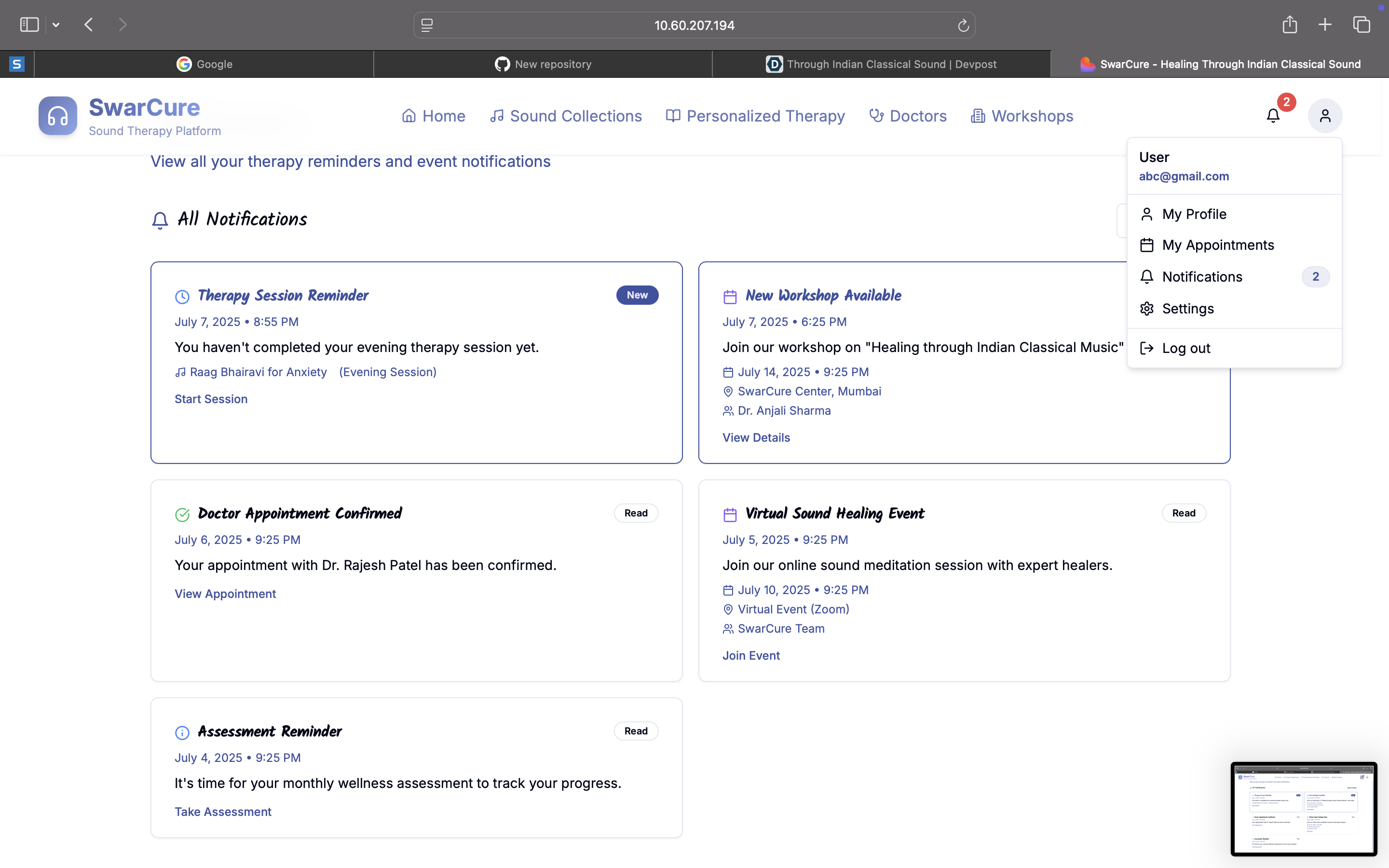Switch to the Google browser tab
This screenshot has width=1389, height=868.
204,64
